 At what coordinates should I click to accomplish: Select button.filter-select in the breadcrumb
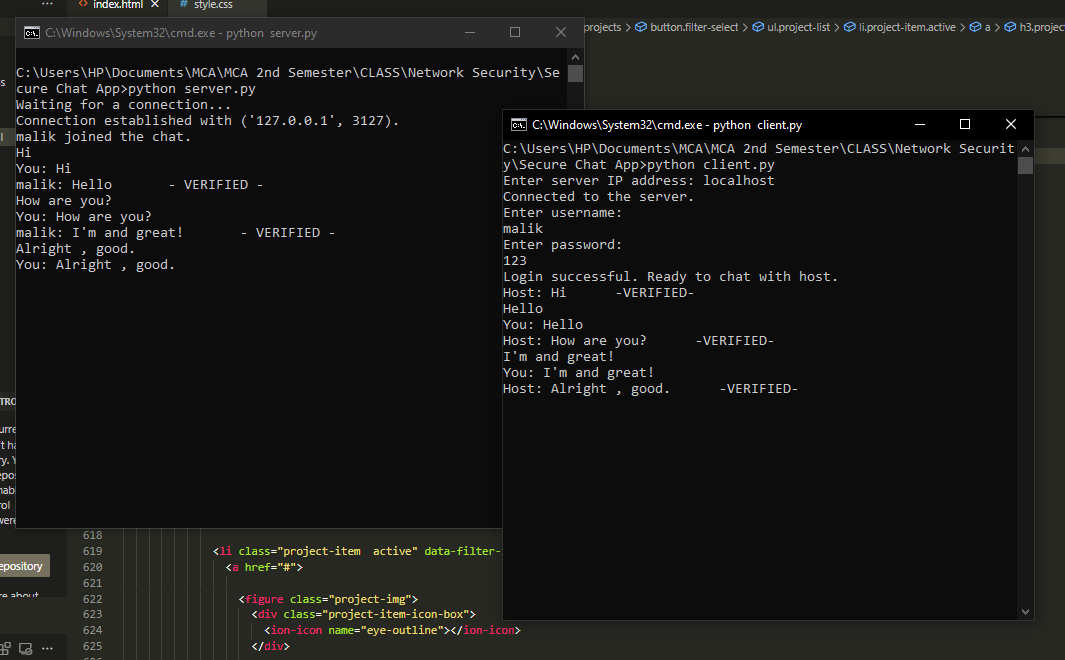tap(693, 27)
